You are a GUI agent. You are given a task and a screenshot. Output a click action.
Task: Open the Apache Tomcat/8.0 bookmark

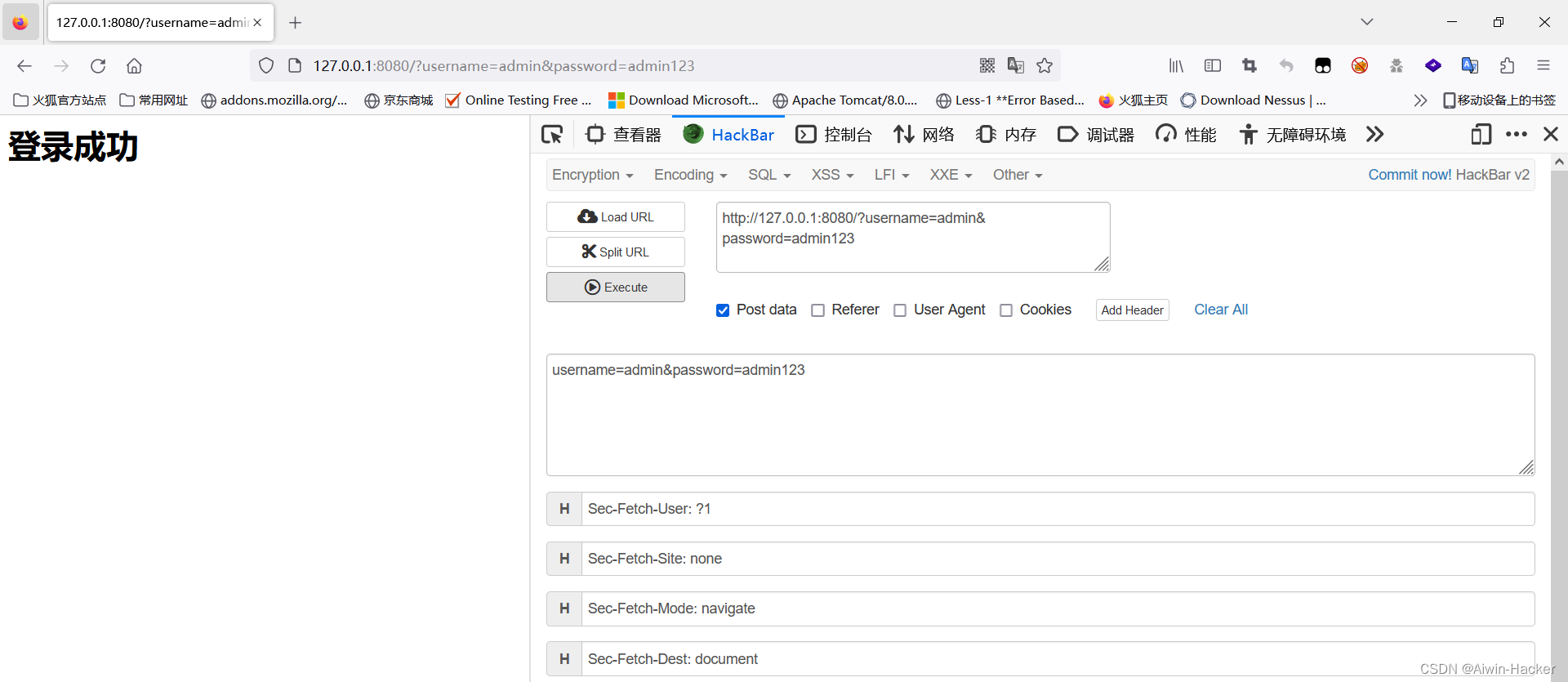coord(845,100)
